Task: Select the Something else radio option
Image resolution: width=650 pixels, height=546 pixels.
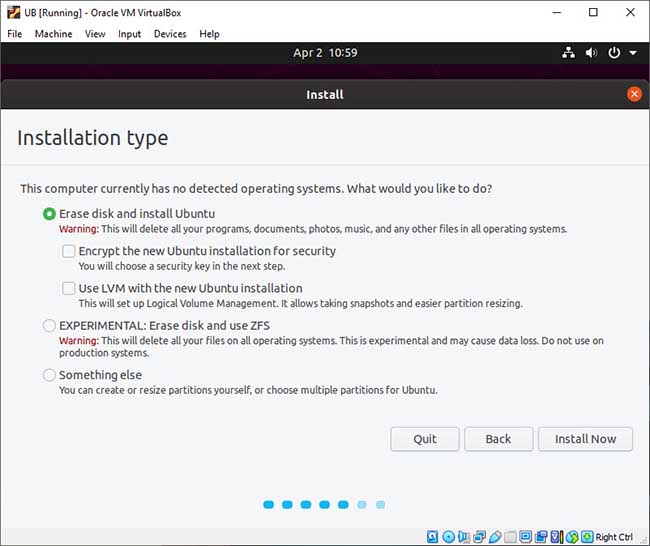Action: click(49, 375)
